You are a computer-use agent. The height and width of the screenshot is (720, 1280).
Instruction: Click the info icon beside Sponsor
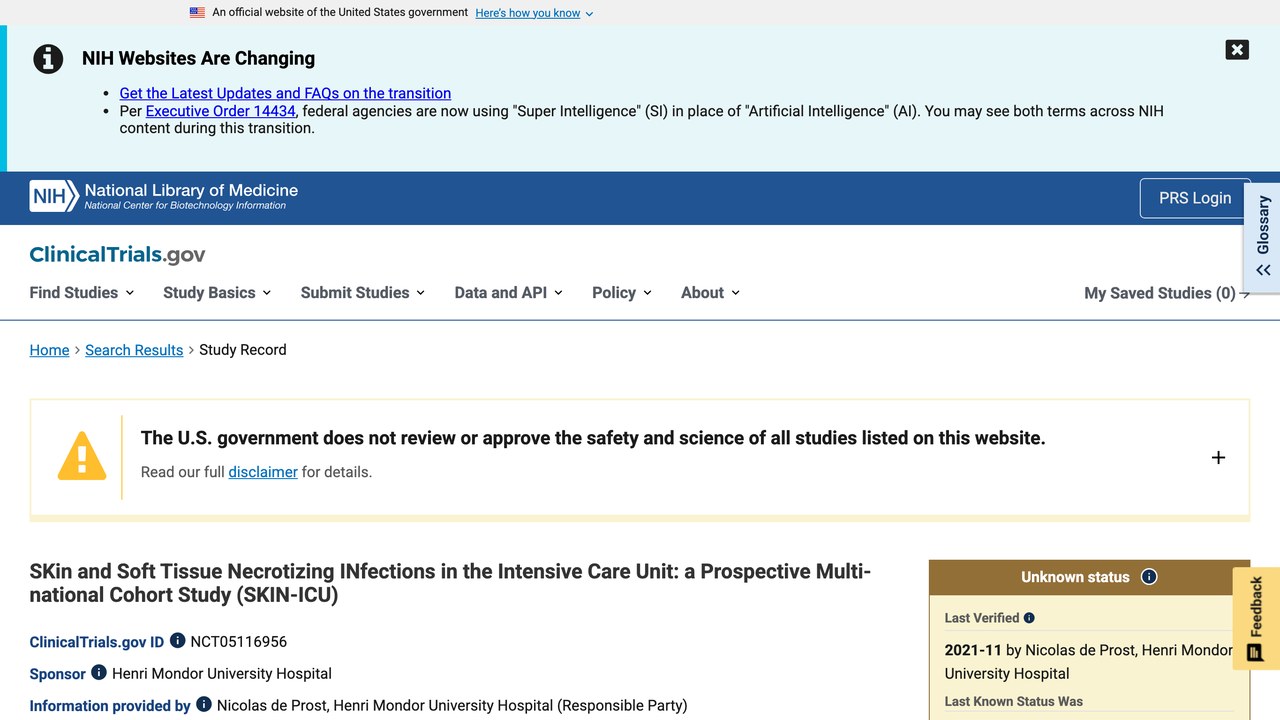coord(99,672)
